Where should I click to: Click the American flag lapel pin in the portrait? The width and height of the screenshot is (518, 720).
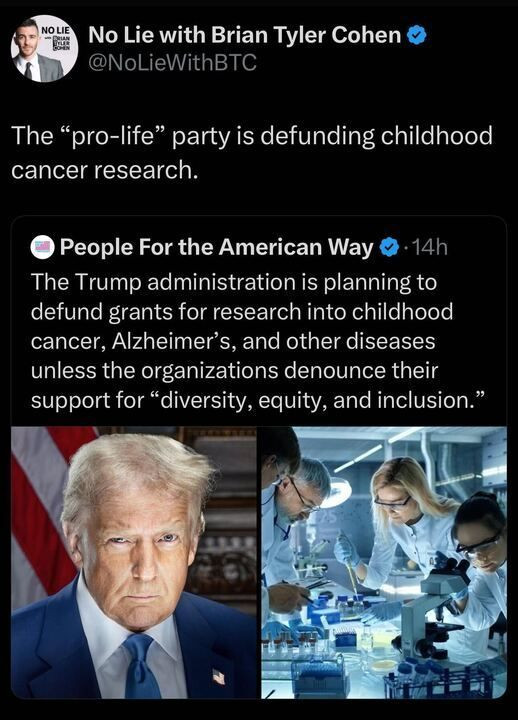point(219,676)
